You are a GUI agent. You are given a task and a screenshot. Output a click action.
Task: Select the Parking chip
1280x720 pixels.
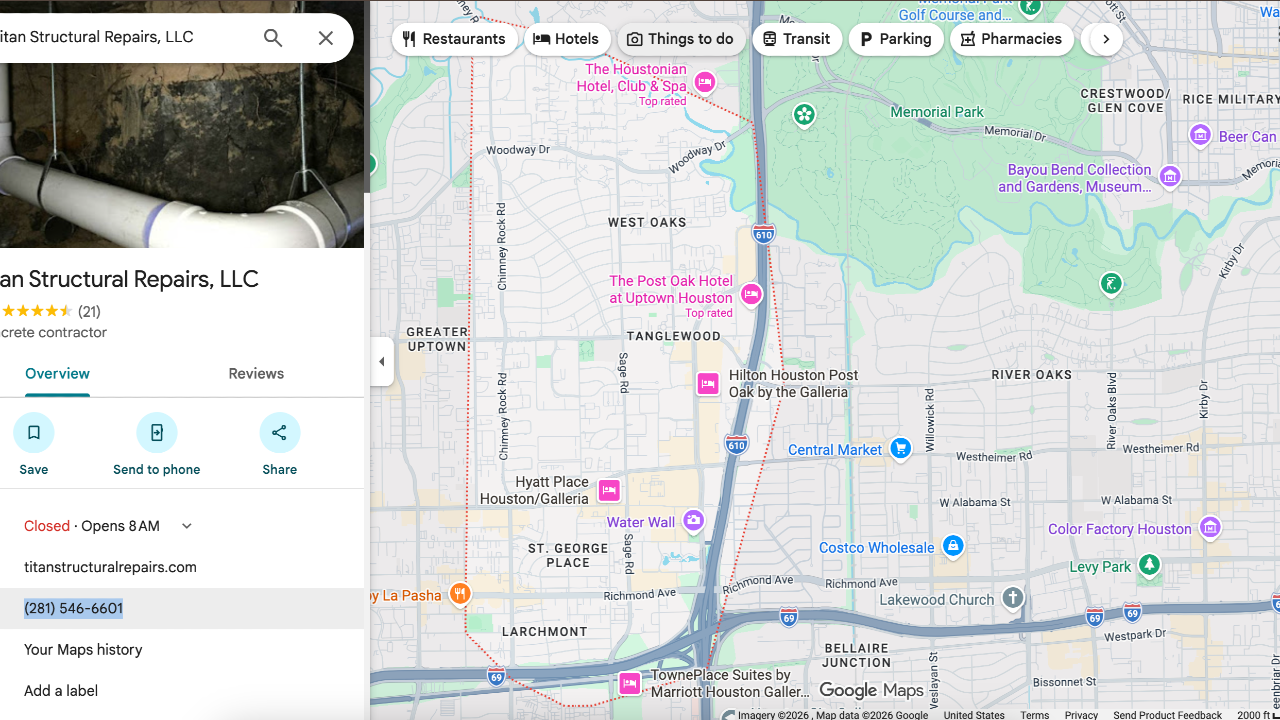896,39
